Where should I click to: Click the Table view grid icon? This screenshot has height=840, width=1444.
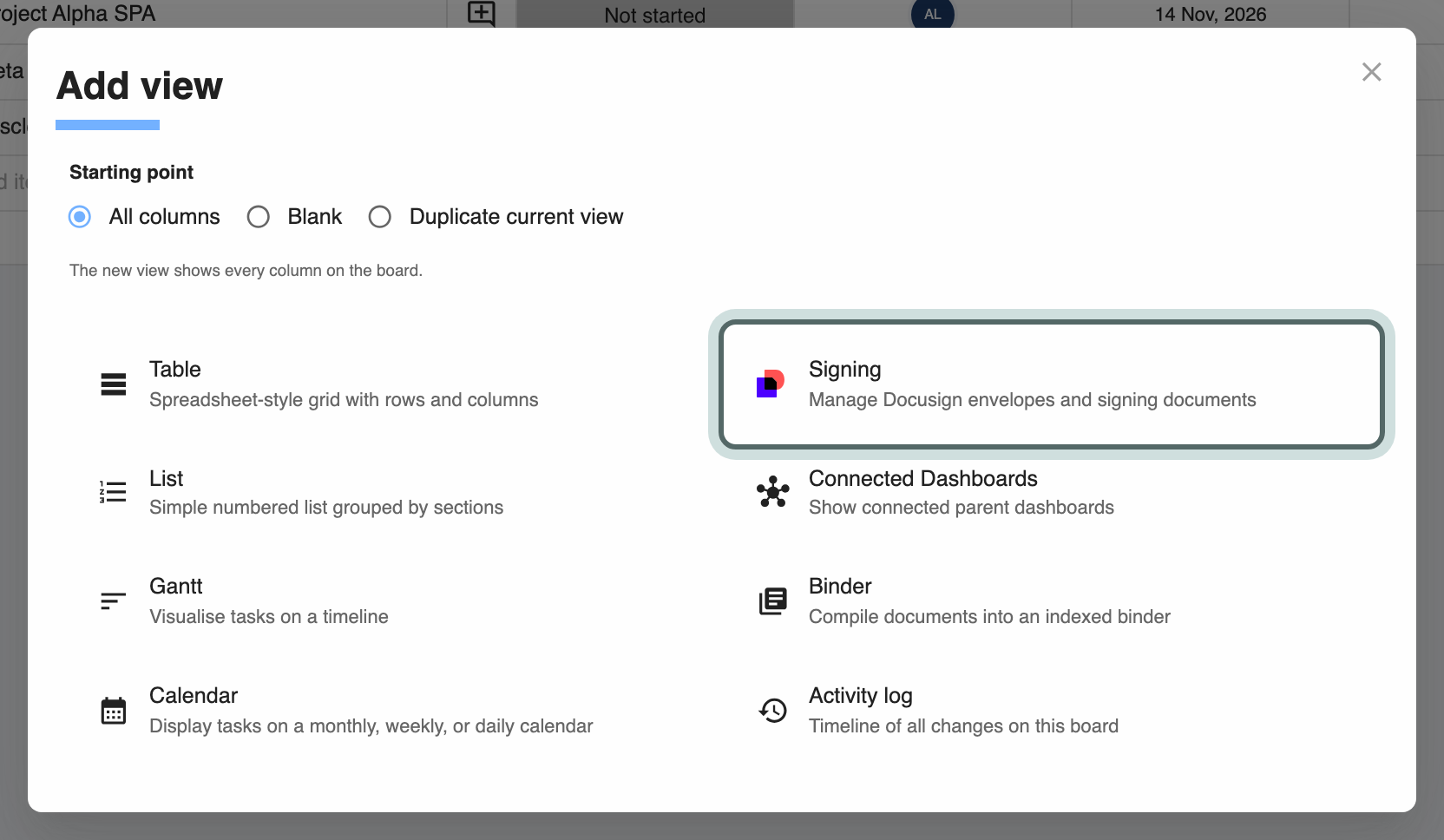pyautogui.click(x=114, y=384)
